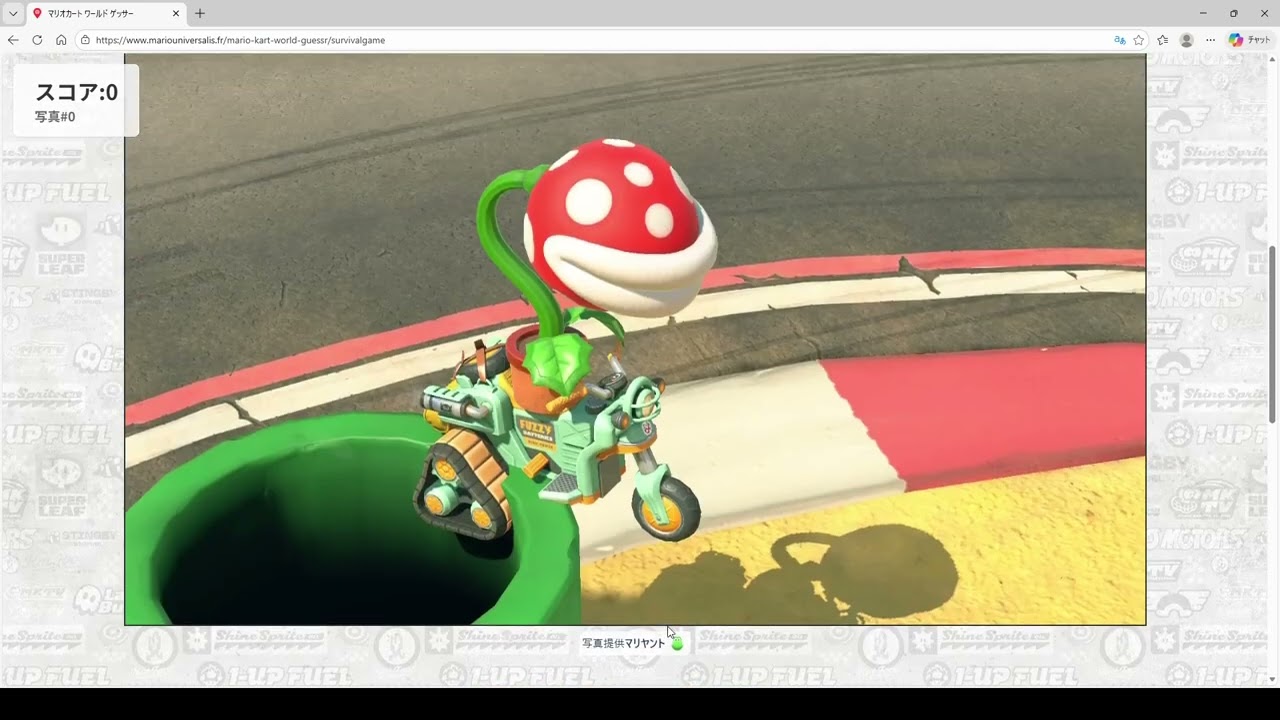Open the Copilot チャット button
Screen dimensions: 1280x720
pyautogui.click(x=1250, y=40)
